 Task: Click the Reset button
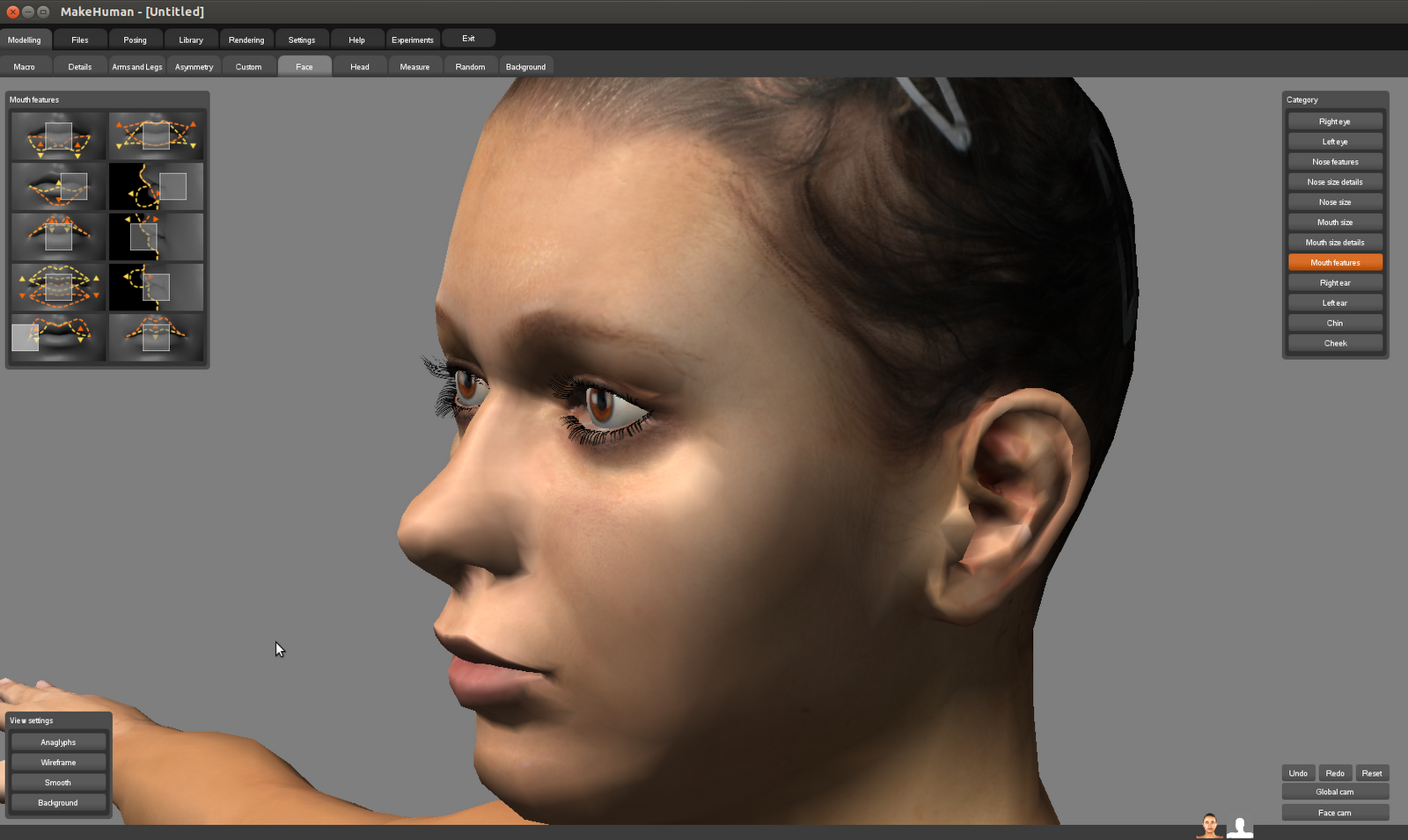coord(1372,773)
